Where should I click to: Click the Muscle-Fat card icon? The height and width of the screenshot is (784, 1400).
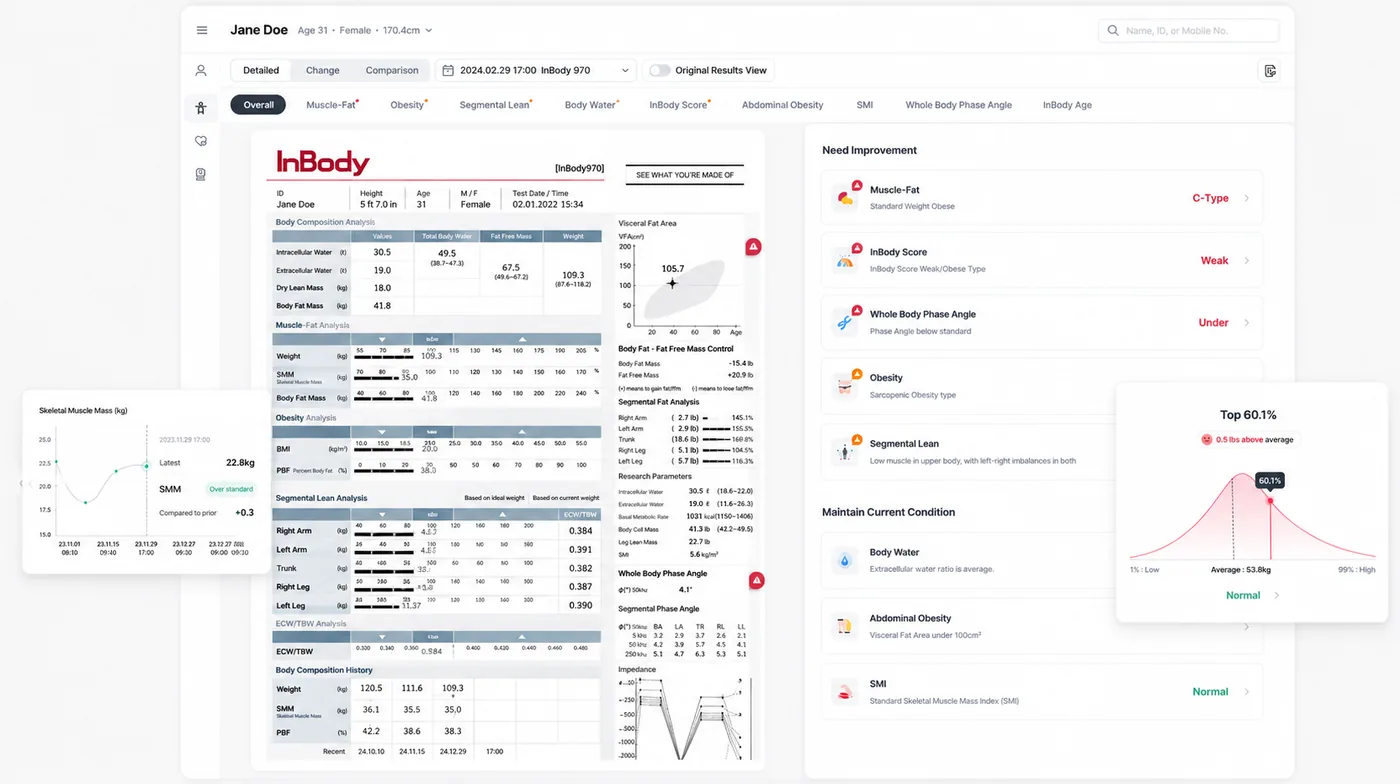tap(846, 197)
